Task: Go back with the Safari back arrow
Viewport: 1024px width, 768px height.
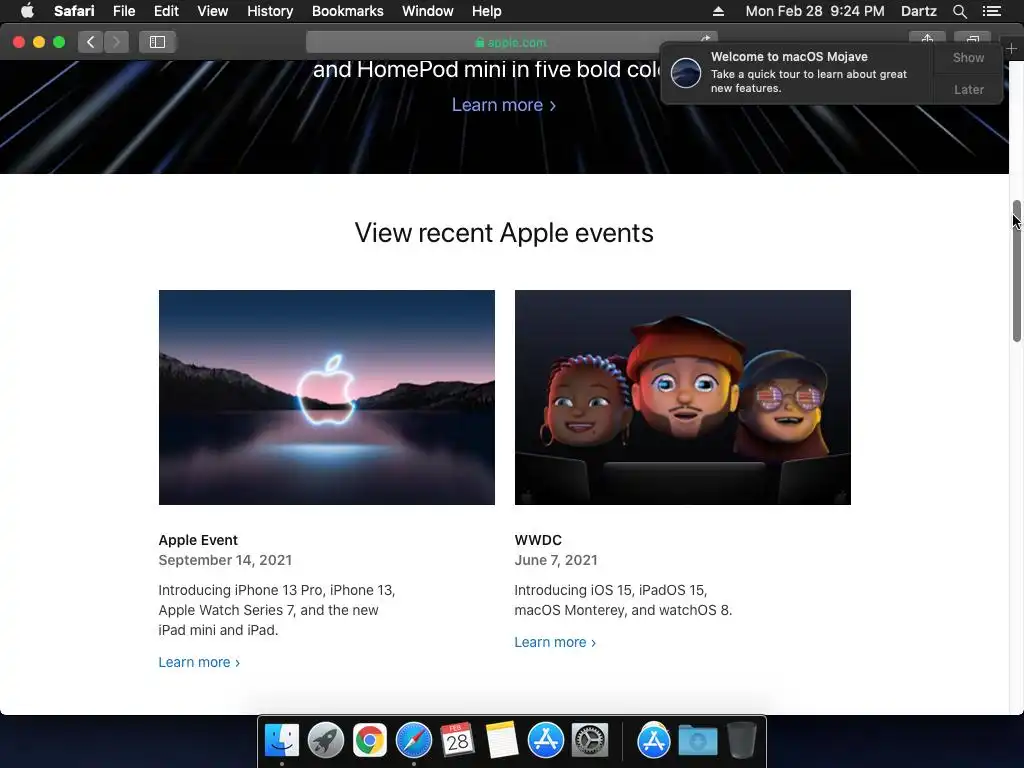Action: pyautogui.click(x=91, y=42)
